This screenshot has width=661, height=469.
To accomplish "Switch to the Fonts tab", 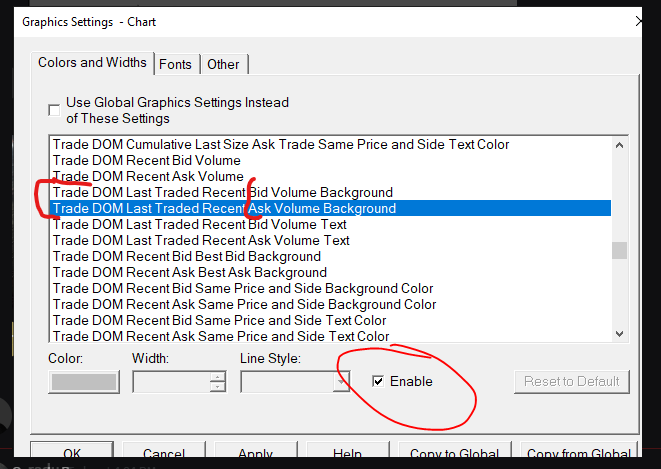I will coord(175,64).
